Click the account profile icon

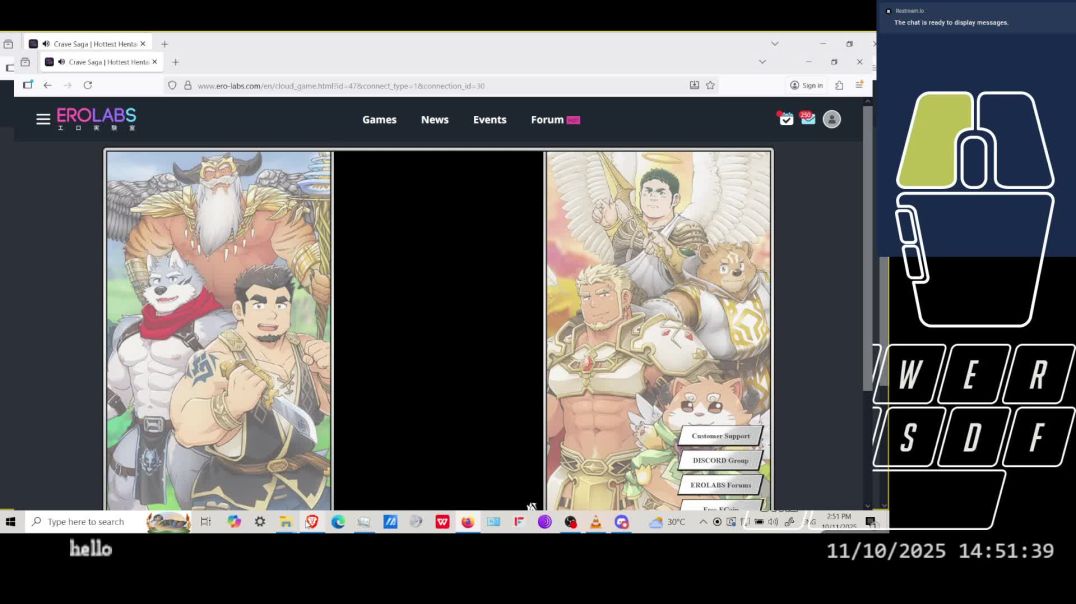(832, 119)
